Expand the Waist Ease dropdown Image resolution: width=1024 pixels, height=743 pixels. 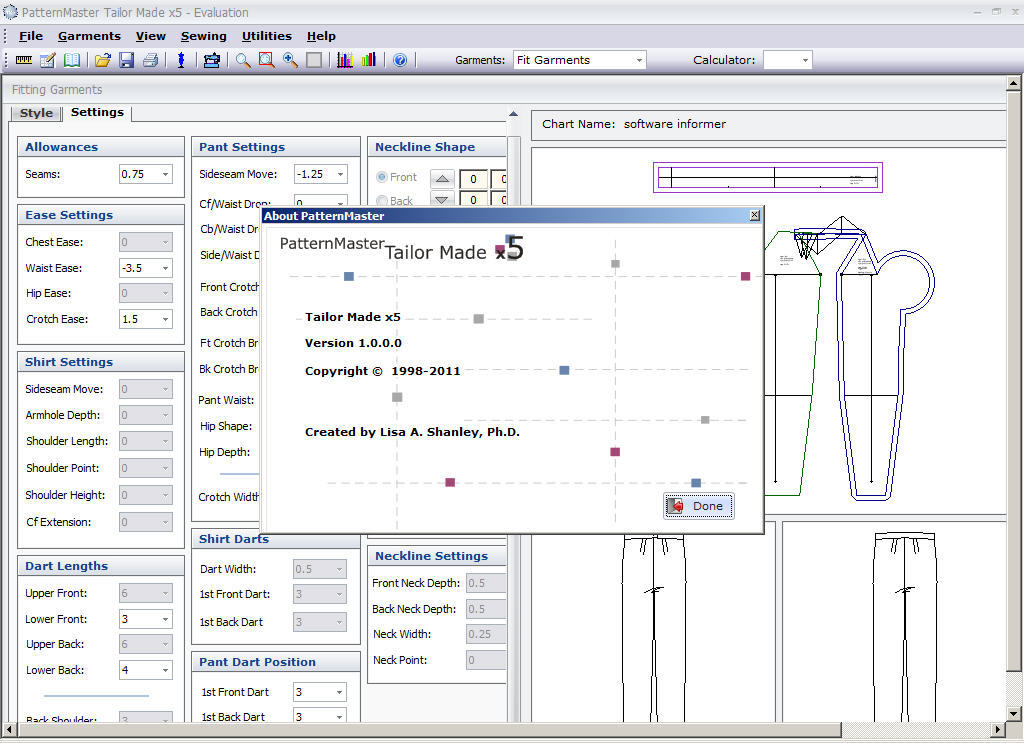point(165,268)
